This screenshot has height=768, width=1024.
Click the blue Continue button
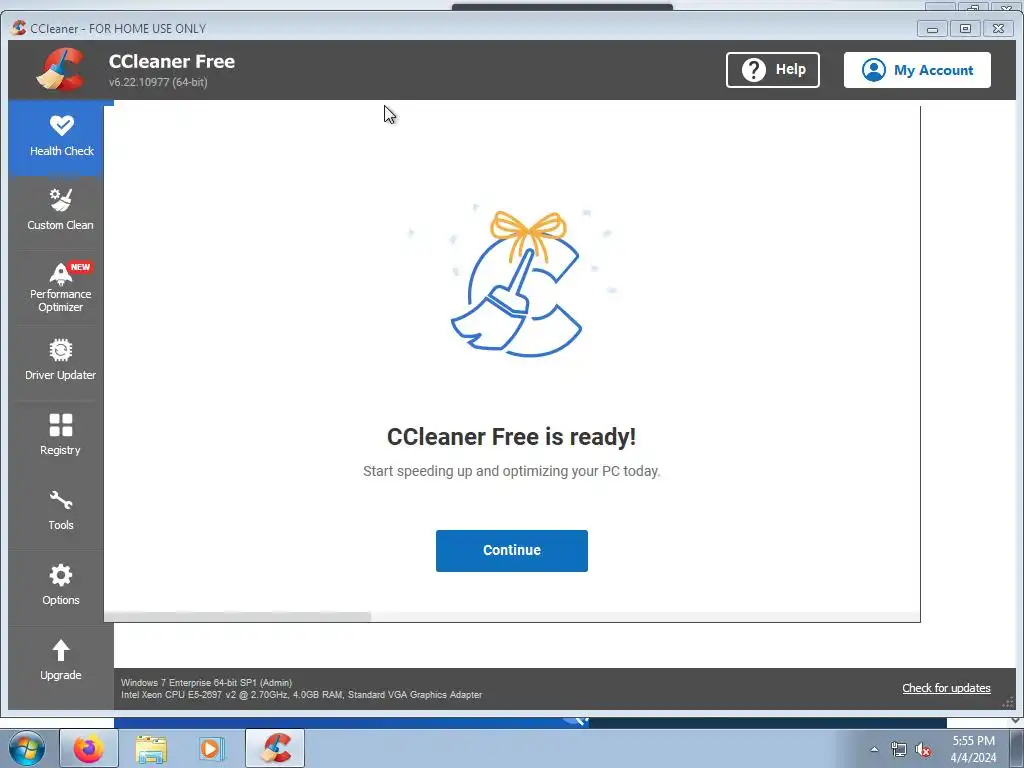click(x=511, y=551)
